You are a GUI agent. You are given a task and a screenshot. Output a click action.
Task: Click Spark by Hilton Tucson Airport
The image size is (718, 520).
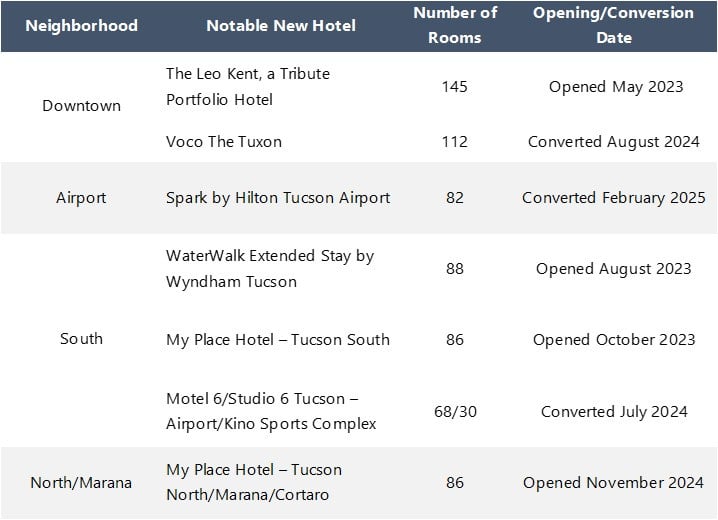(x=278, y=197)
